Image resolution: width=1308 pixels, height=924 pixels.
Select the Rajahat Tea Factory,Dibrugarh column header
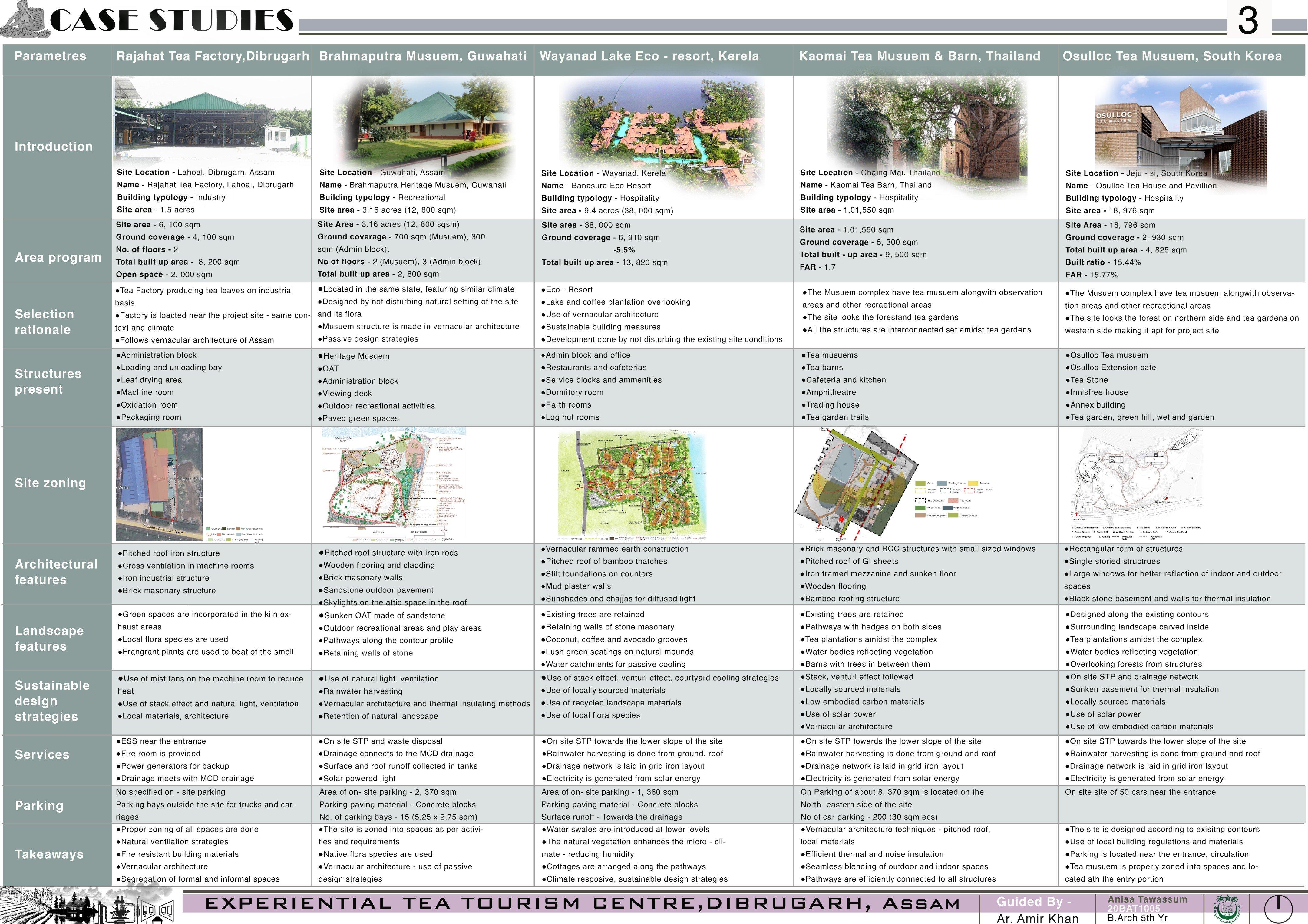pyautogui.click(x=213, y=56)
